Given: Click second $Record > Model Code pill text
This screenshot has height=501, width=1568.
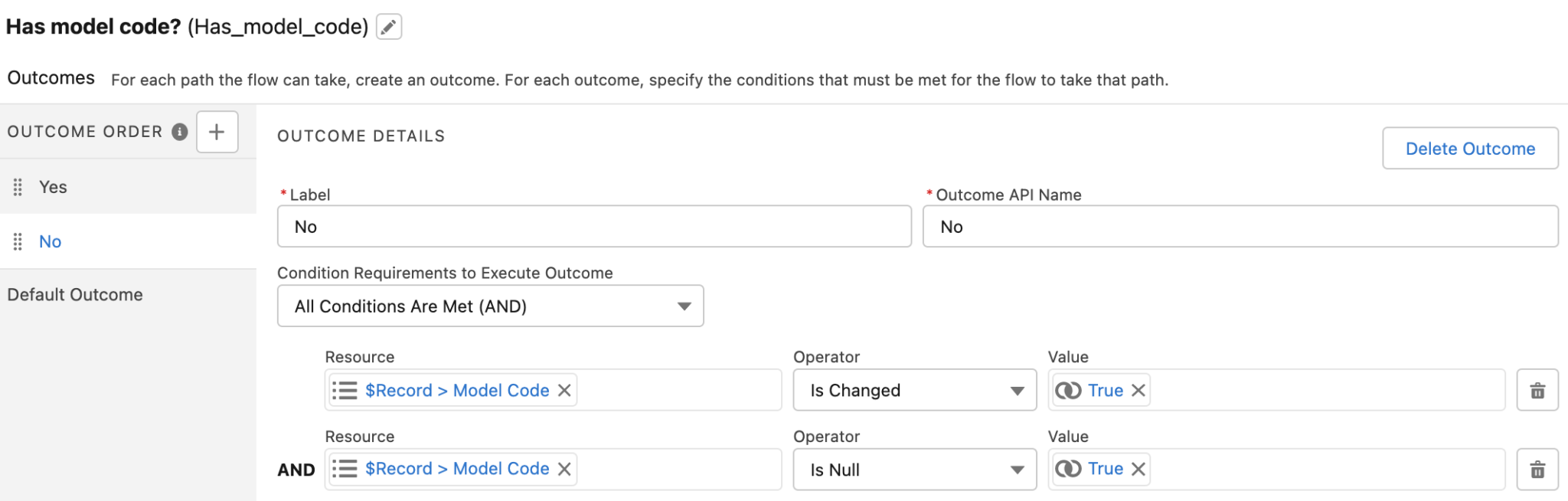Looking at the screenshot, I should click(457, 469).
